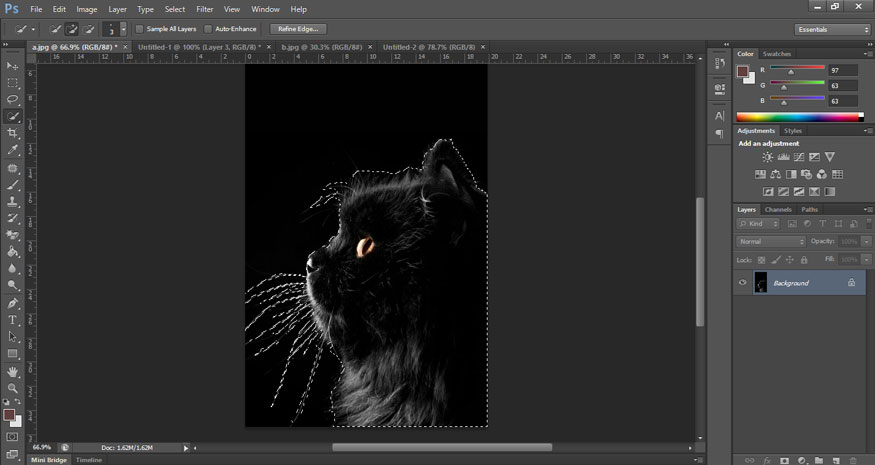The height and width of the screenshot is (465, 875).
Task: Click the Refine Edge button
Action: tap(298, 29)
